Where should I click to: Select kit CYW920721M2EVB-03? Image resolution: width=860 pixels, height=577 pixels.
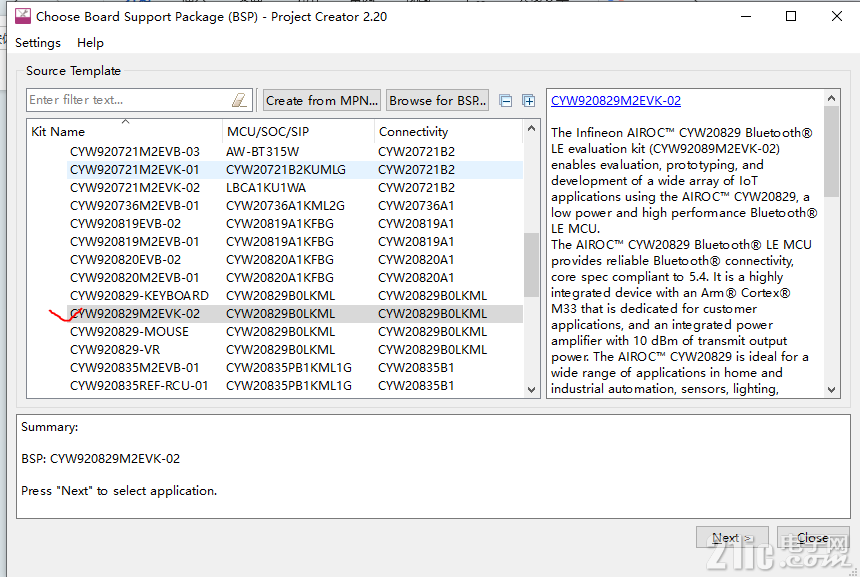coord(135,151)
